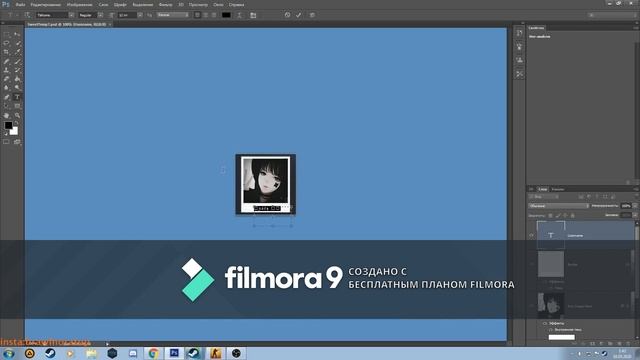This screenshot has width=640, height=360.
Task: Open the anti-aliasing method dropdown
Action: point(173,15)
